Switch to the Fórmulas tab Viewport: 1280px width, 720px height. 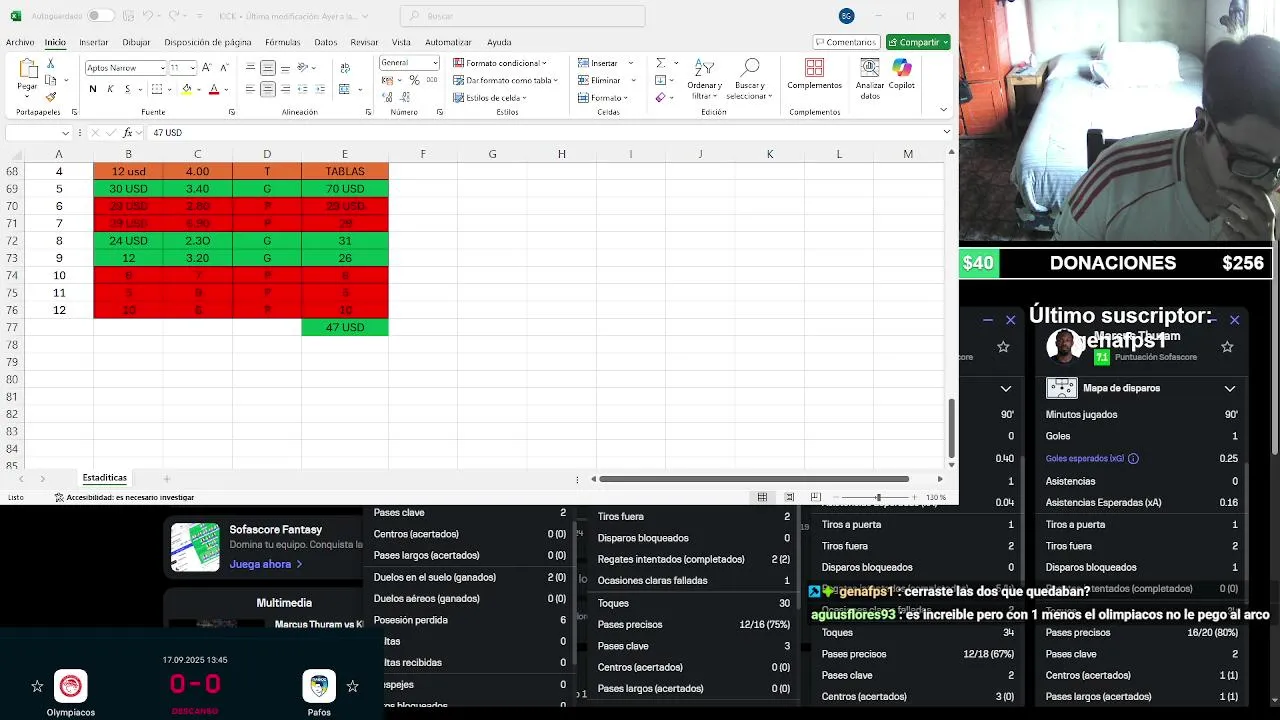coord(283,42)
